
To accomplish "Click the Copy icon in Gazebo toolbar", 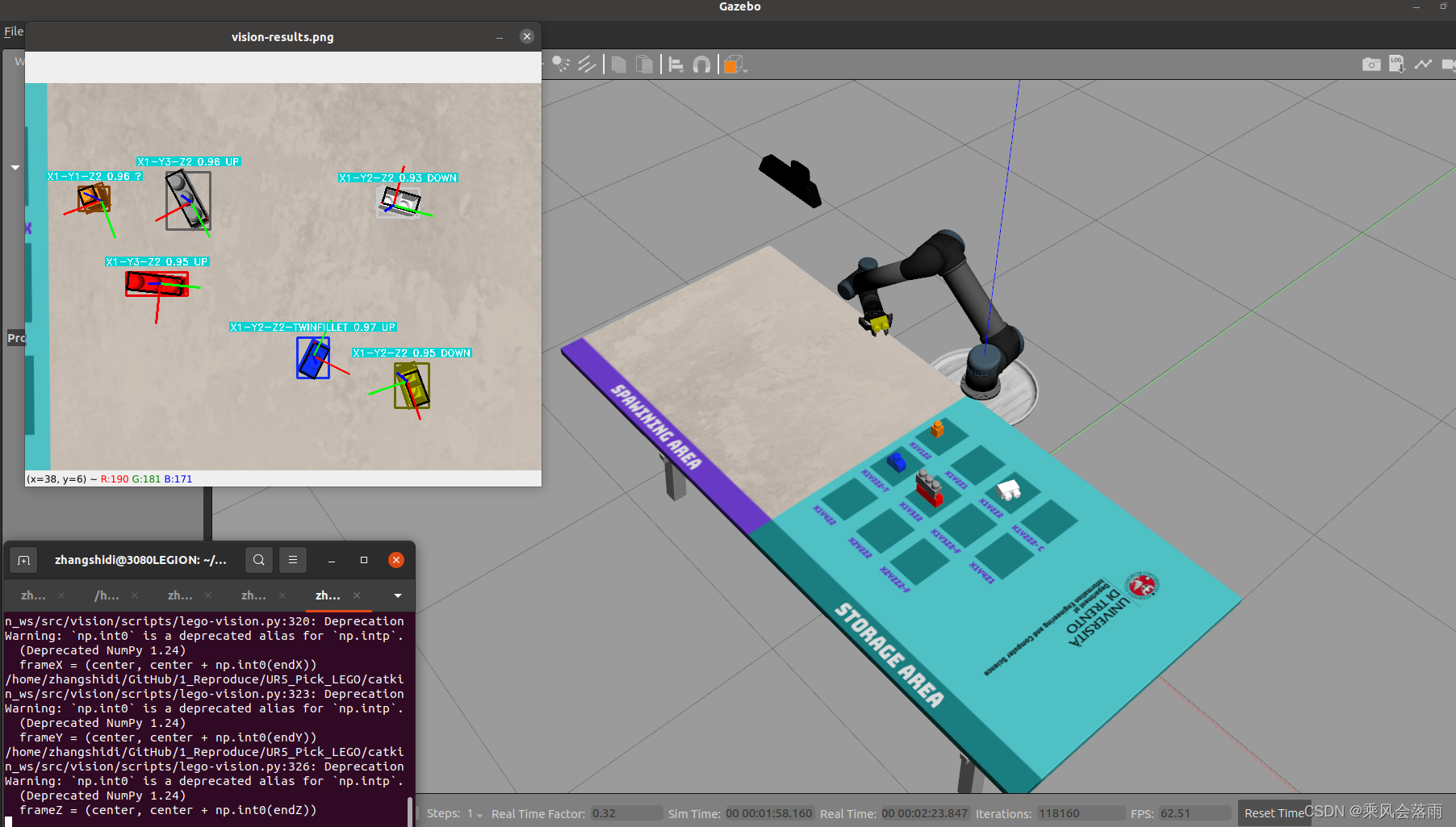I will (x=619, y=65).
